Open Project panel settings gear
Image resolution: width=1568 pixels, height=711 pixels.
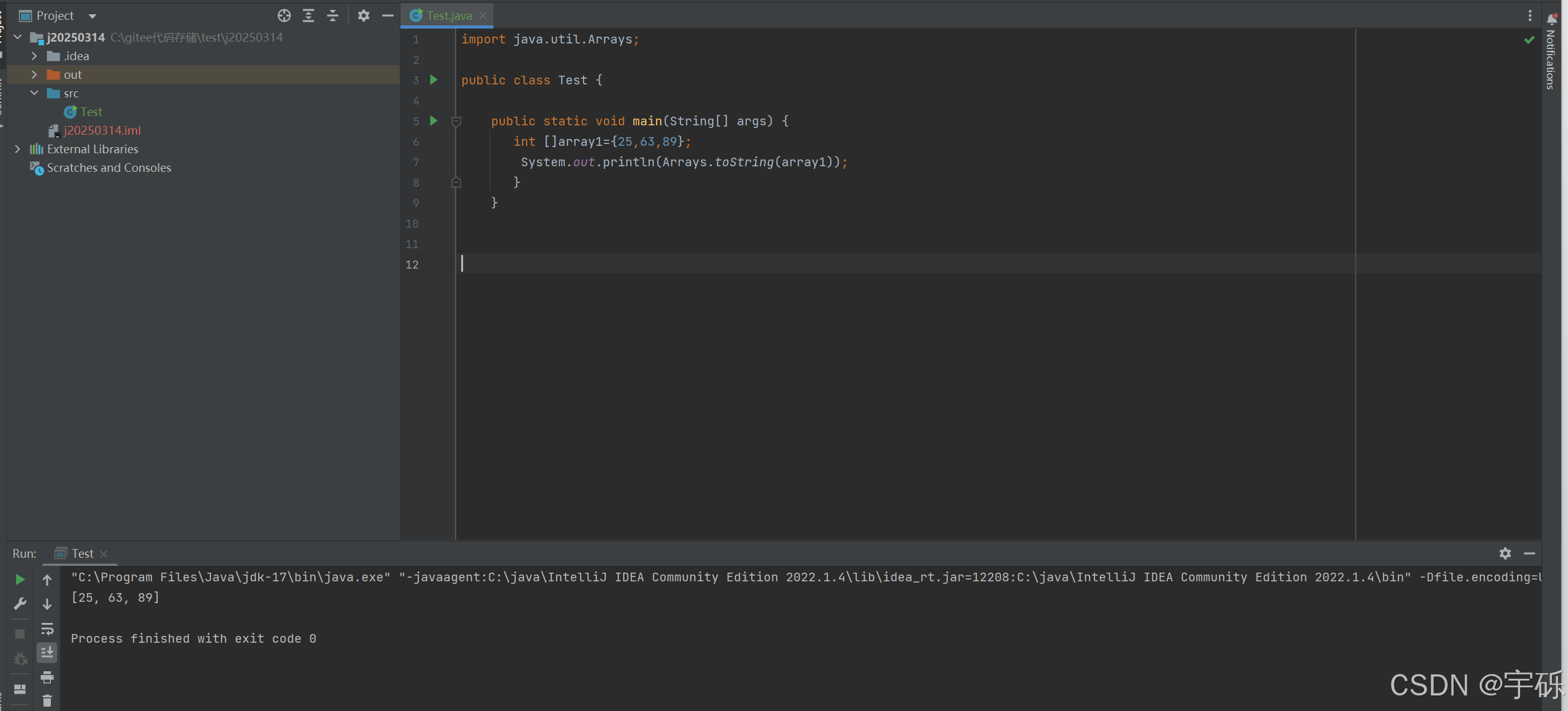coord(363,16)
